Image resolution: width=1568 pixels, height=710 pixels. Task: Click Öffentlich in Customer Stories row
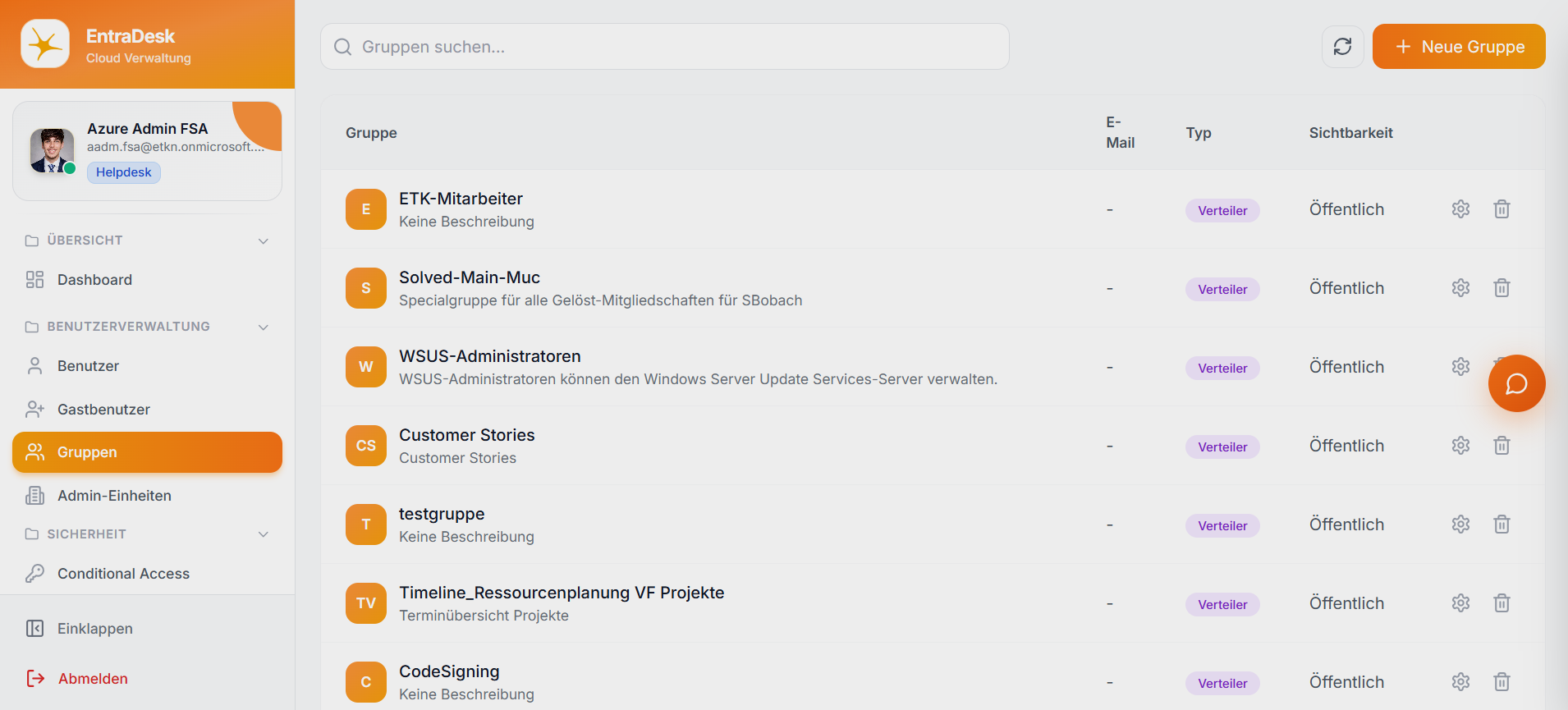tap(1346, 446)
